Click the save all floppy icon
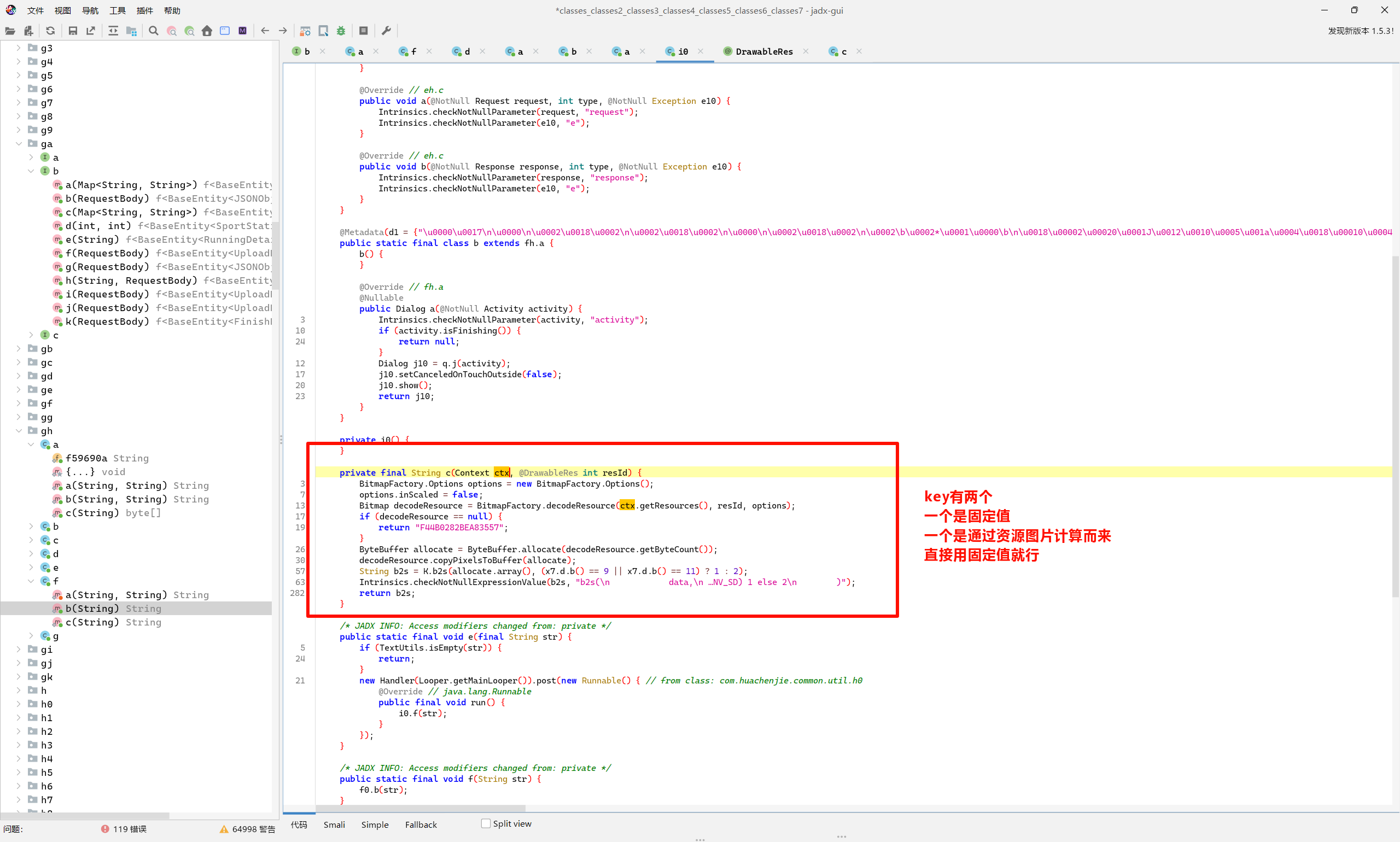Image resolution: width=1400 pixels, height=842 pixels. [x=73, y=31]
